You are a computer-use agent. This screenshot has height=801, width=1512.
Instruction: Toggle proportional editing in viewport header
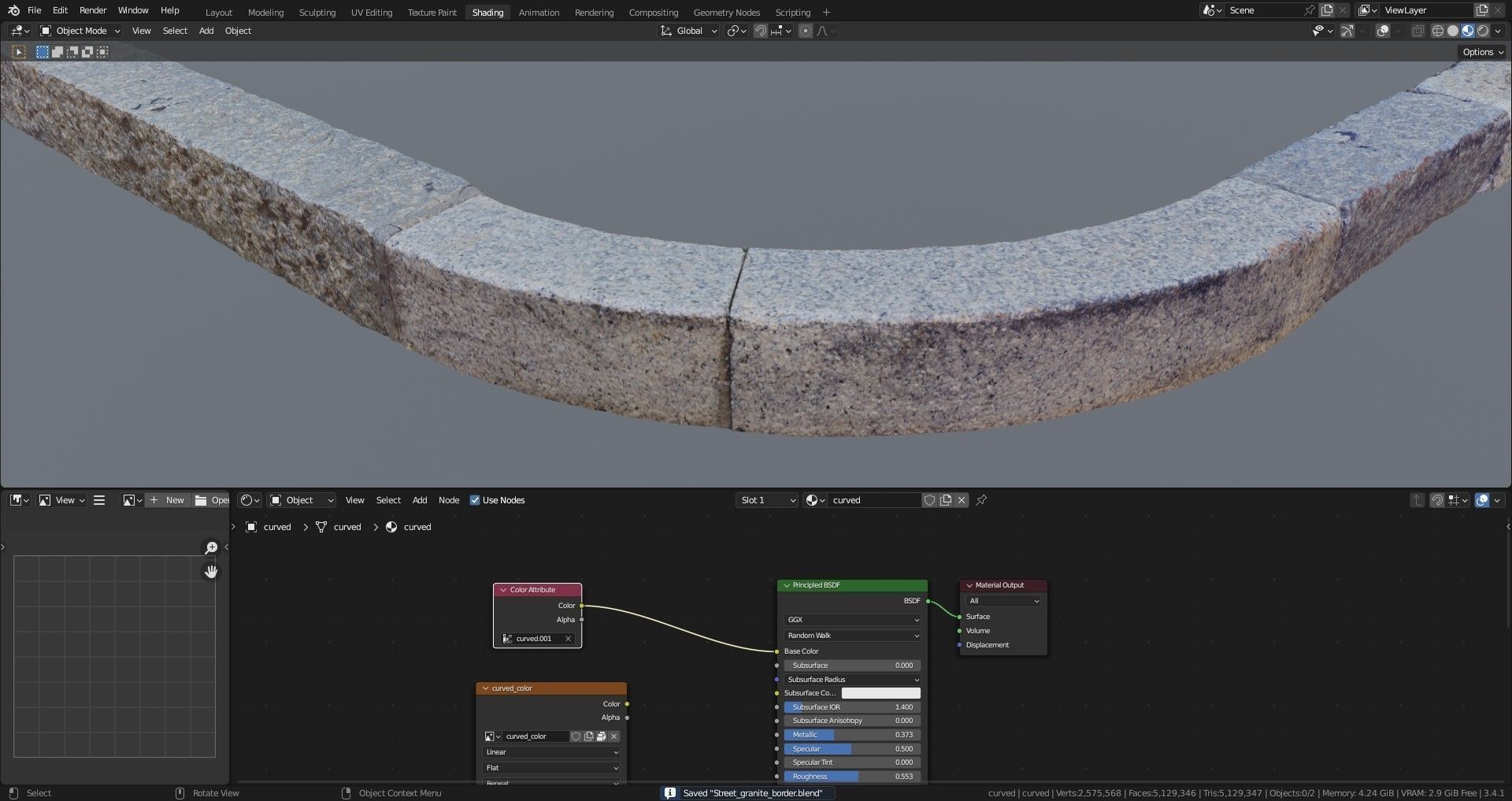(805, 31)
